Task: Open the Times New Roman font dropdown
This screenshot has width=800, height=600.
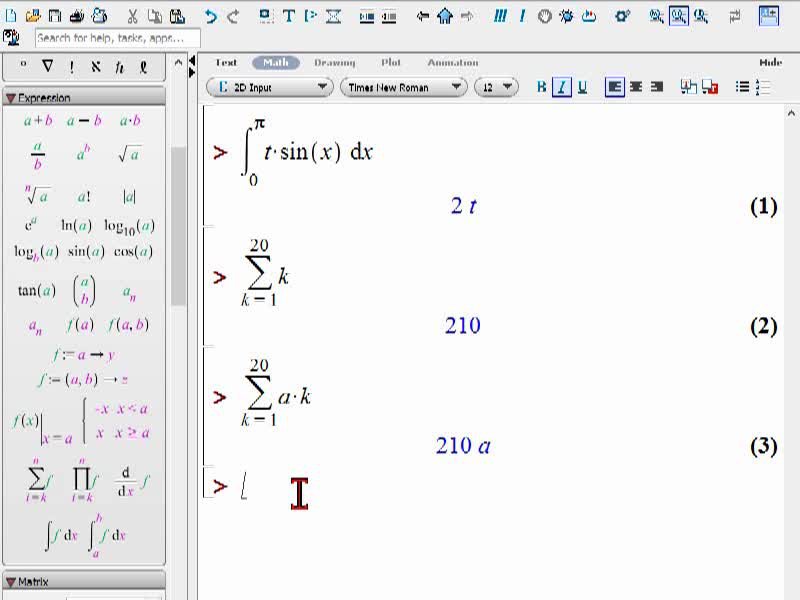Action: point(404,87)
